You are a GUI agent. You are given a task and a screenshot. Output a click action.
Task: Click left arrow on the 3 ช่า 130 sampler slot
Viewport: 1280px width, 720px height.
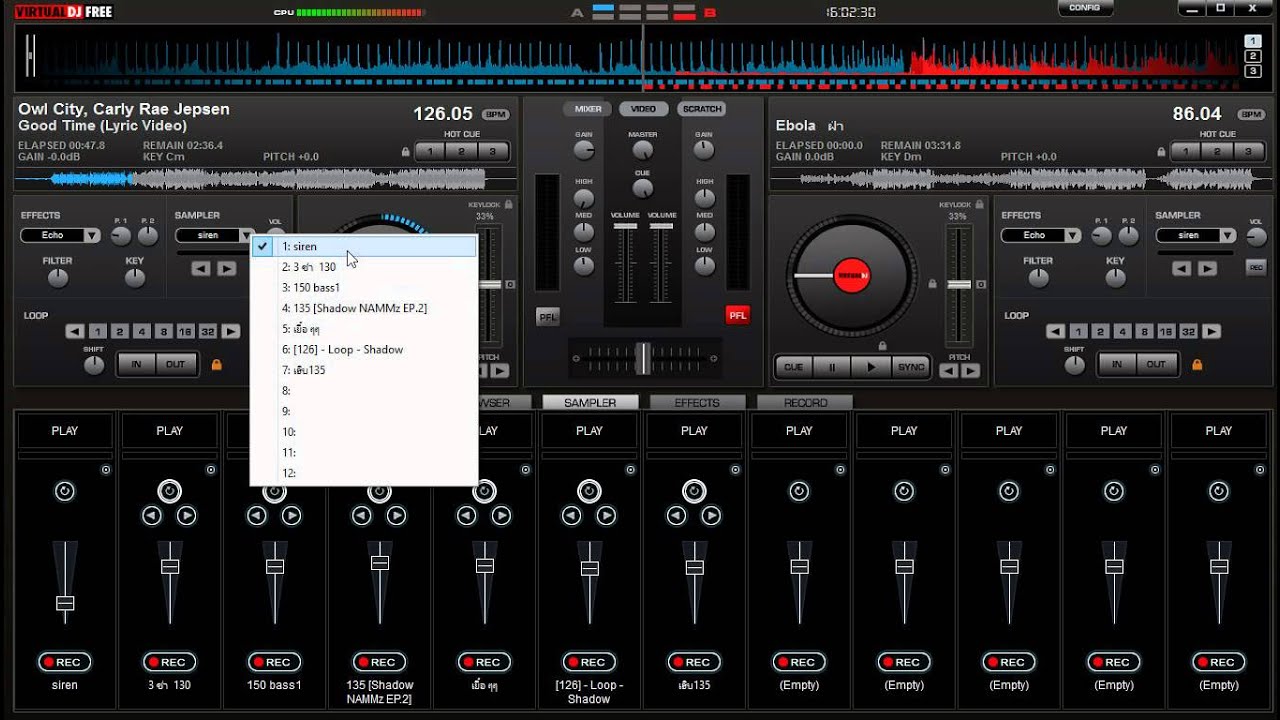(152, 516)
